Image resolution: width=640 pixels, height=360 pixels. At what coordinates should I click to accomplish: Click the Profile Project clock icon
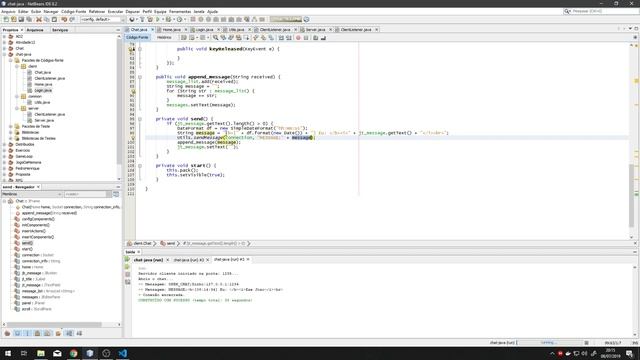click(x=179, y=19)
